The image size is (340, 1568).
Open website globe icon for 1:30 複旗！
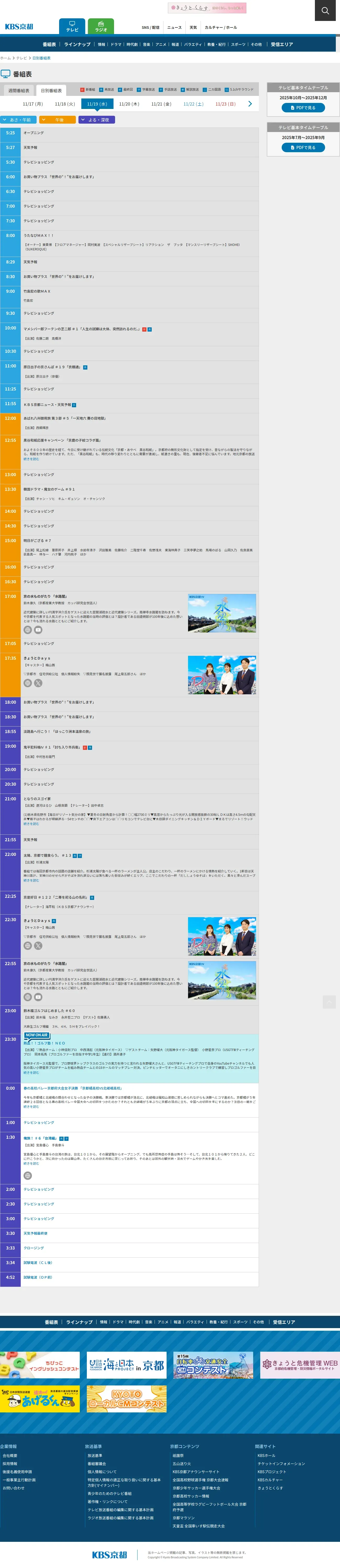tap(27, 1175)
